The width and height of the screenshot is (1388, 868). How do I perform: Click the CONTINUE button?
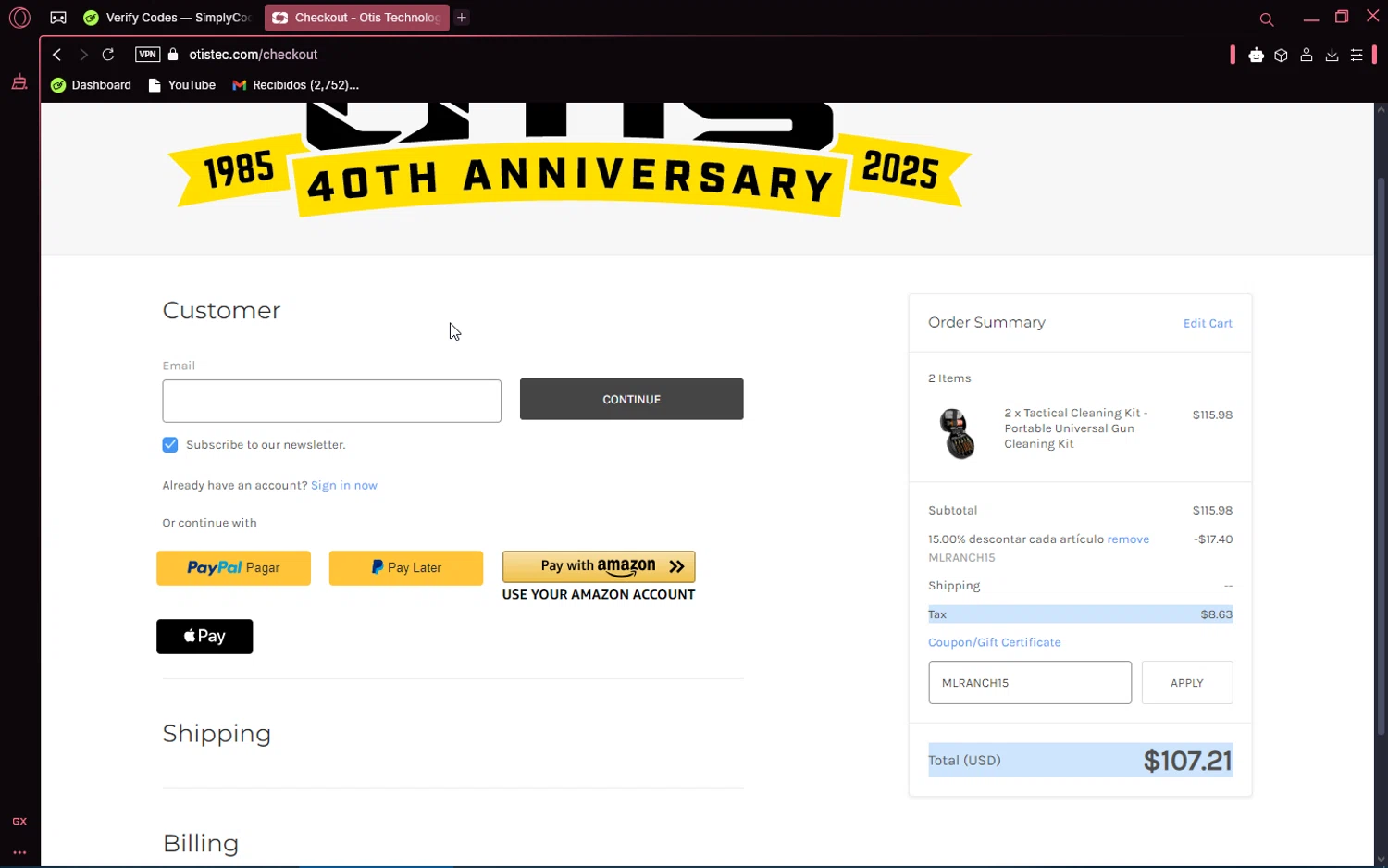click(x=631, y=399)
